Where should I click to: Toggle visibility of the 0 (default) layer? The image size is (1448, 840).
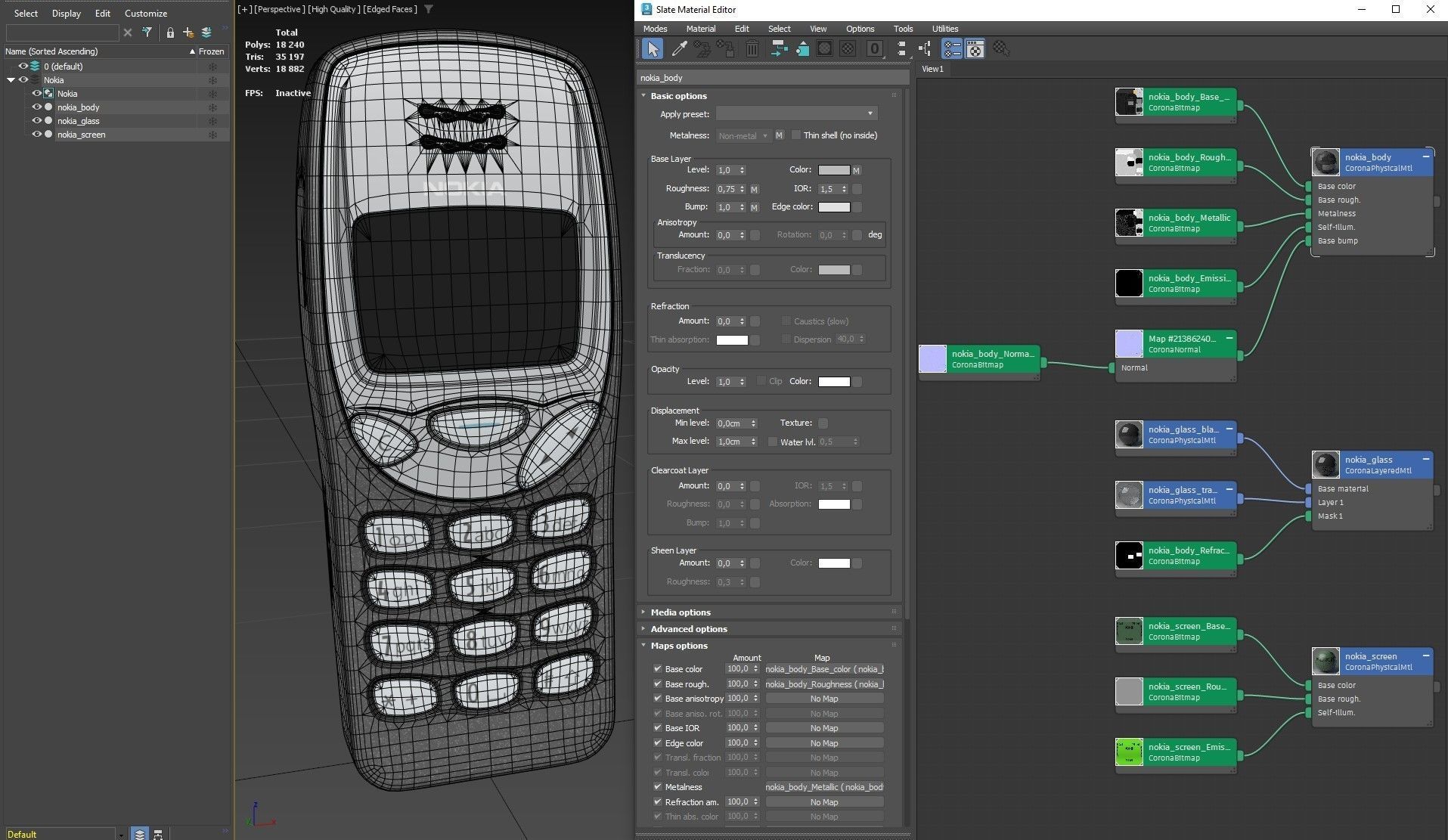[x=23, y=67]
